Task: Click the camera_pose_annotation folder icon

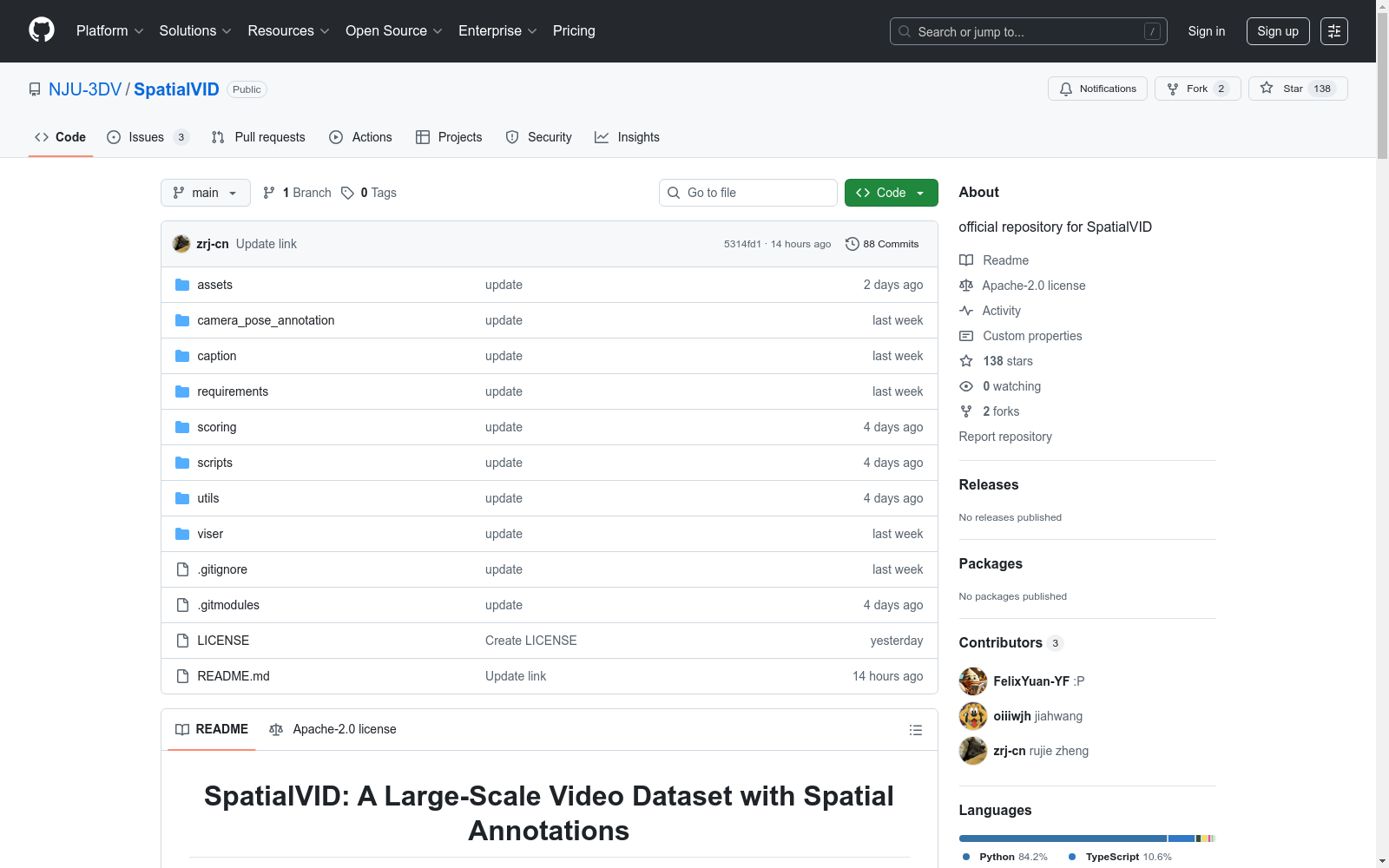Action: point(182,320)
